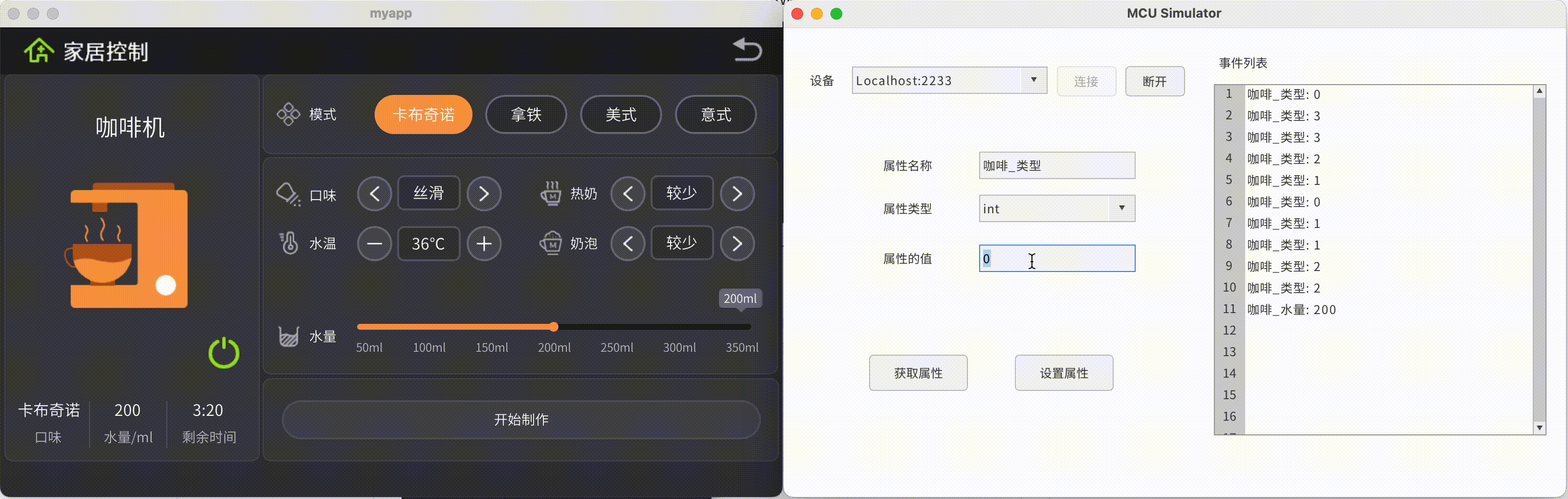
Task: Switch to previous 口味 option
Action: pyautogui.click(x=374, y=194)
